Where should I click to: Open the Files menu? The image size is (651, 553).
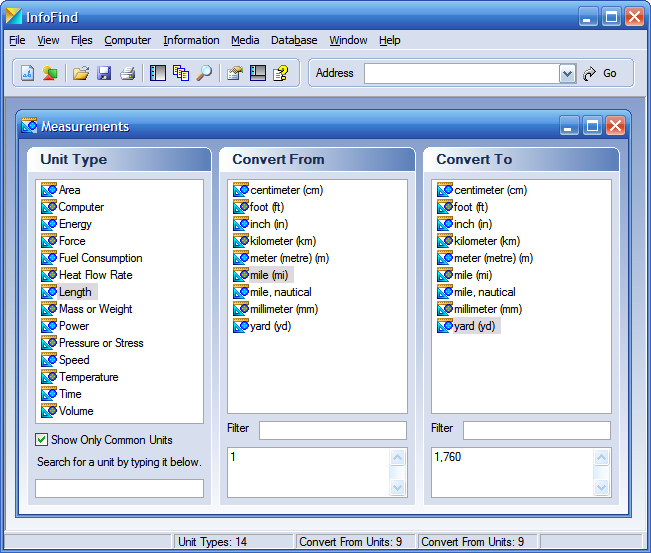point(81,40)
